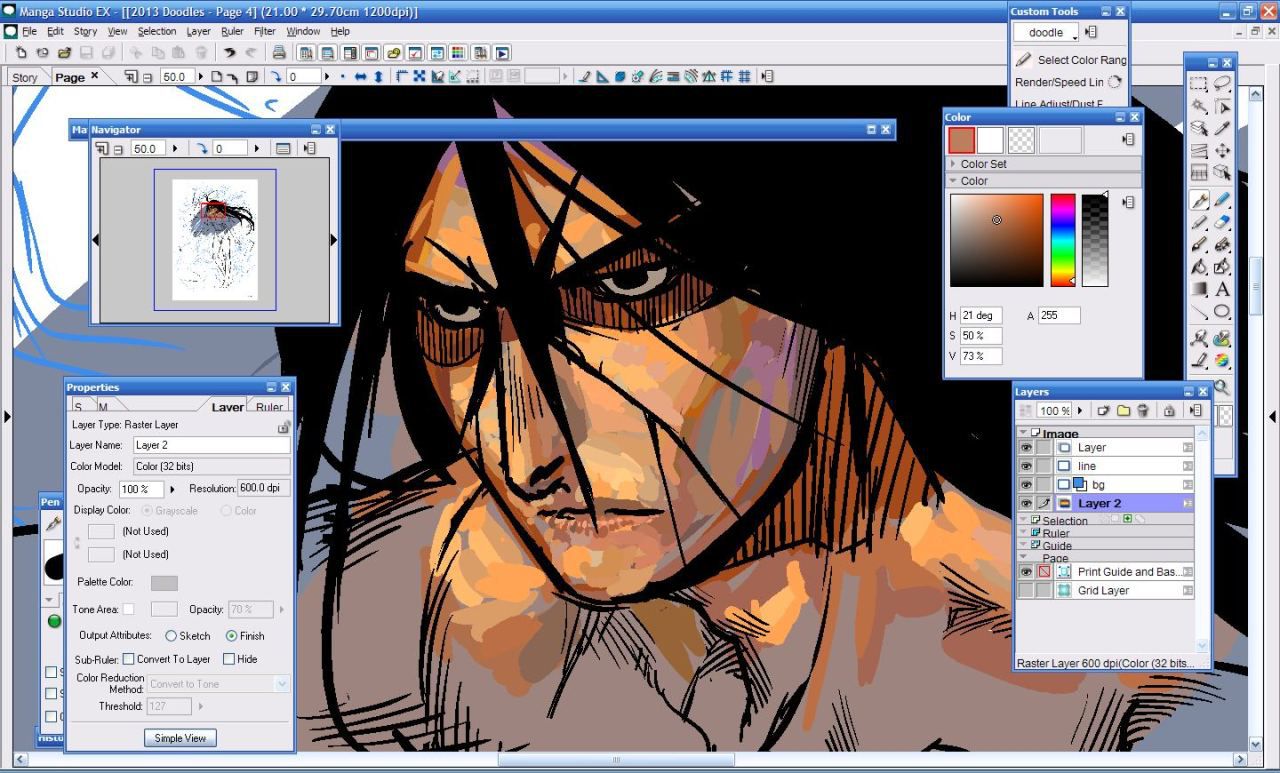Image resolution: width=1280 pixels, height=773 pixels.
Task: Click the Open file folder icon
Action: 64,53
